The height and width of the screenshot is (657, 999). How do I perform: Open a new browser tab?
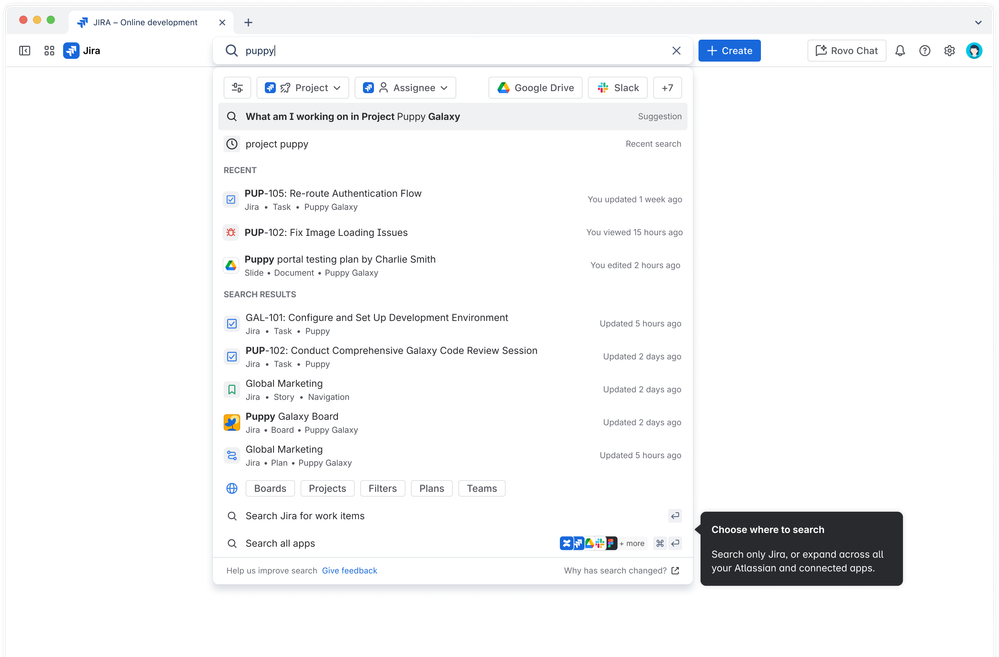(x=248, y=22)
